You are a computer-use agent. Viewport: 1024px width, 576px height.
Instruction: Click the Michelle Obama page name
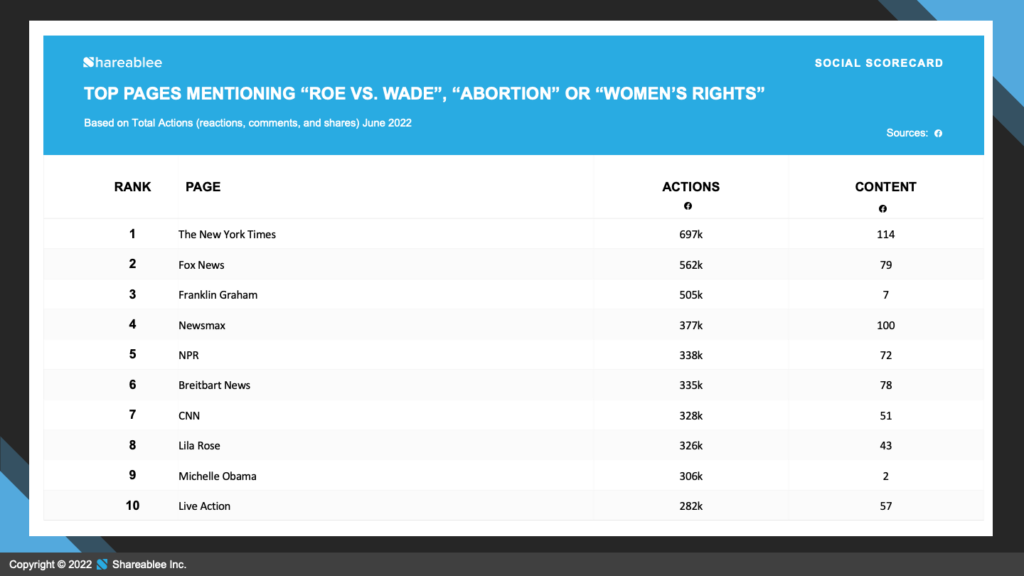tap(217, 476)
